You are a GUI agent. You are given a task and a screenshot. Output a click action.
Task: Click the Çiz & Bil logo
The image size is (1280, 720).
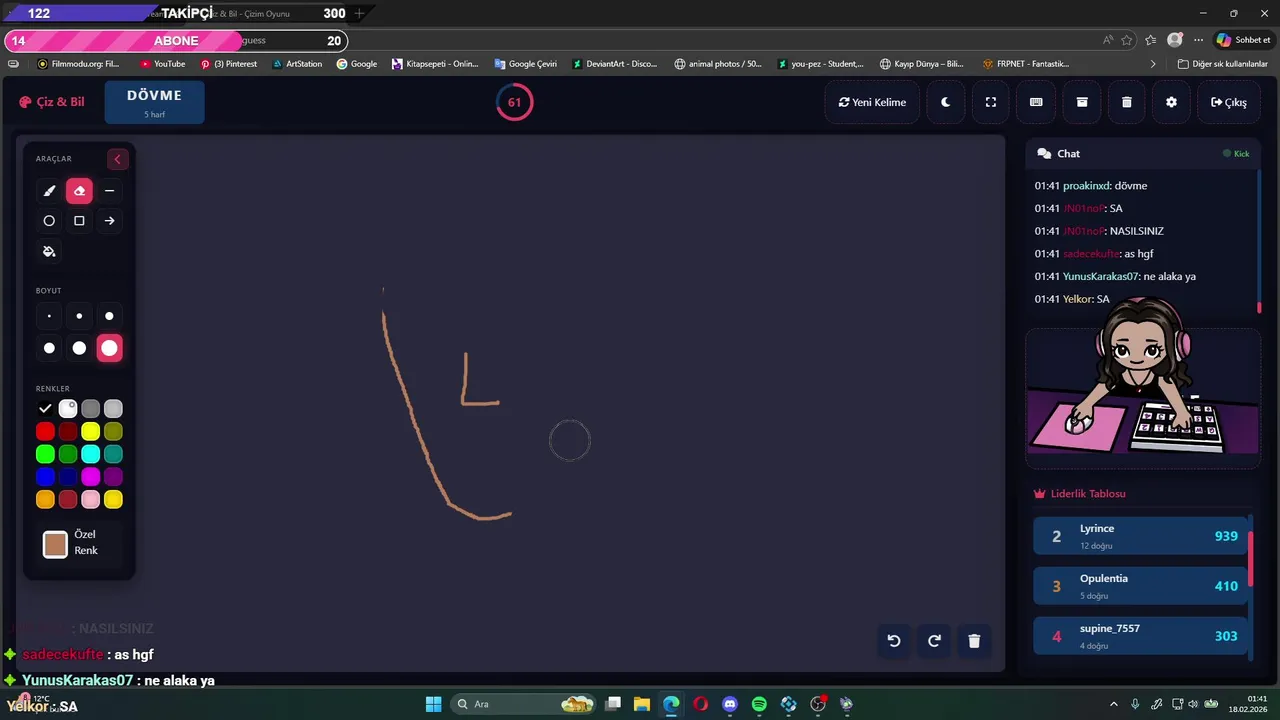52,102
